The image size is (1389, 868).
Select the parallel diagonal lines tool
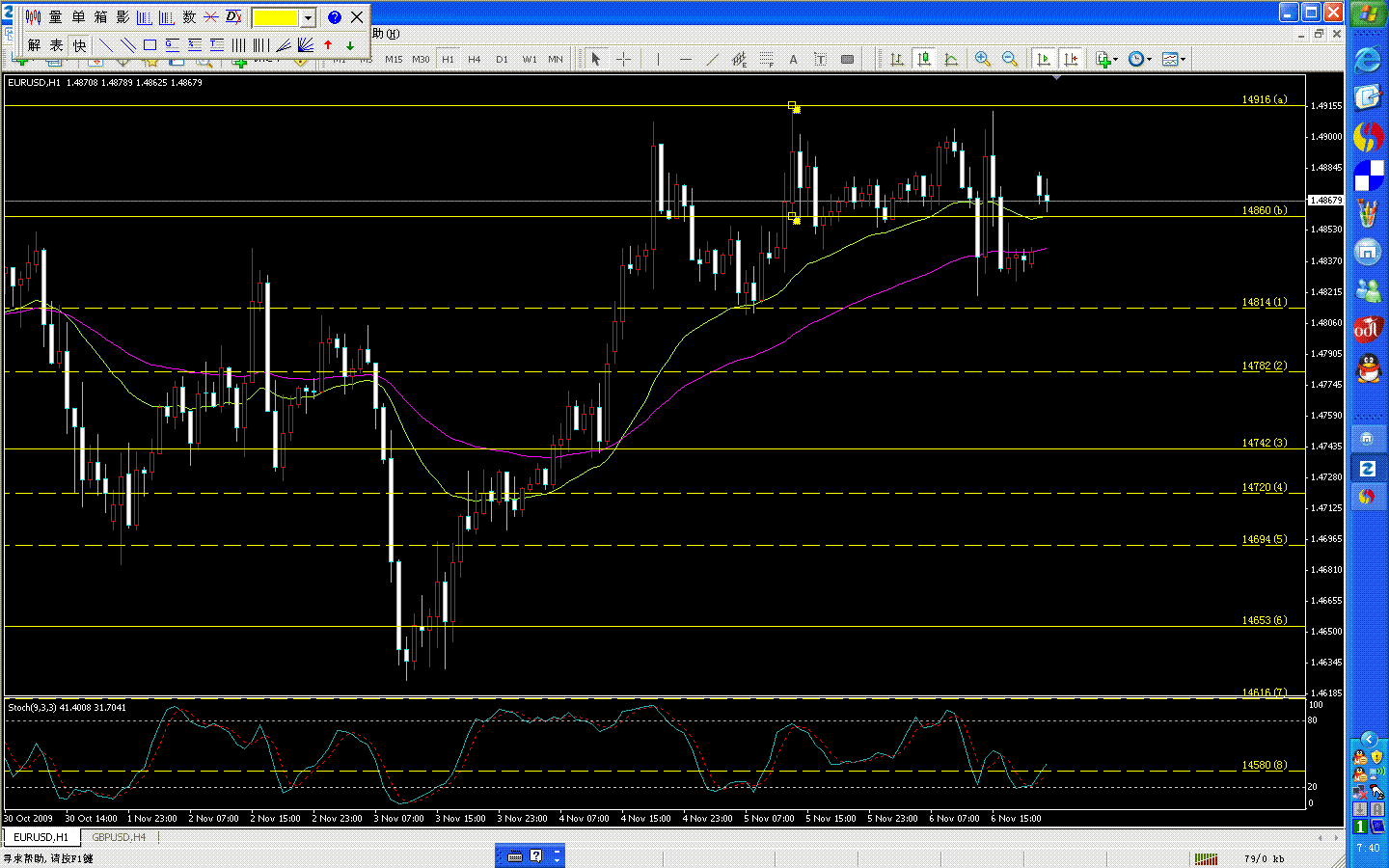coord(128,45)
